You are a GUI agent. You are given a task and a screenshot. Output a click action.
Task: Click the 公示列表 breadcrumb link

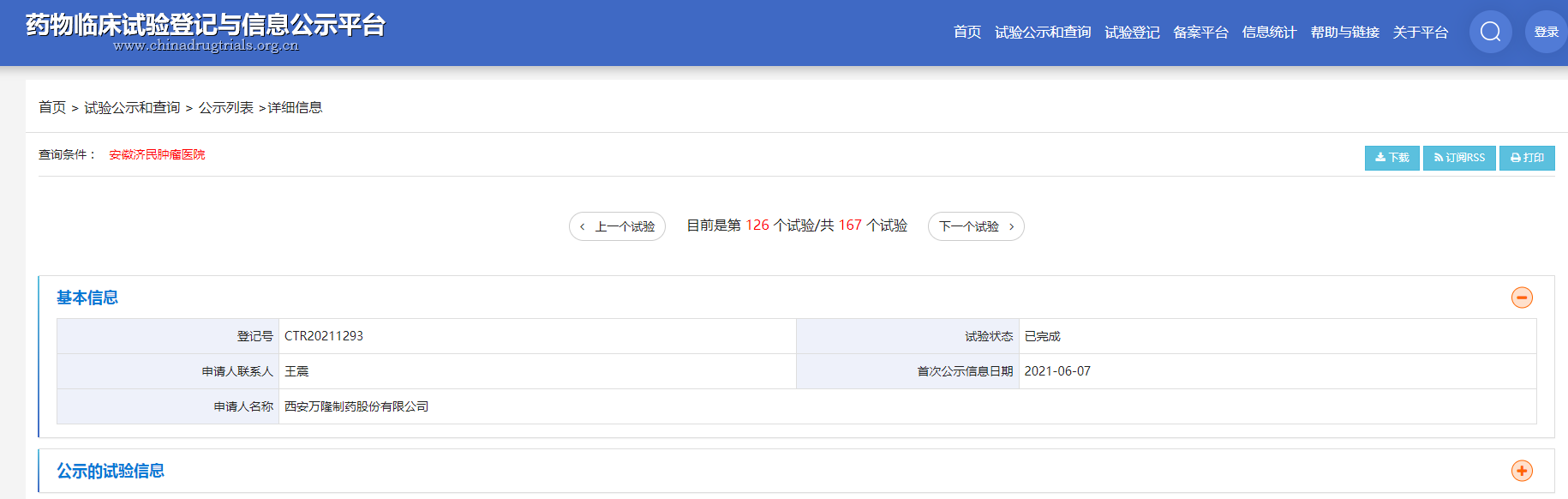(226, 107)
